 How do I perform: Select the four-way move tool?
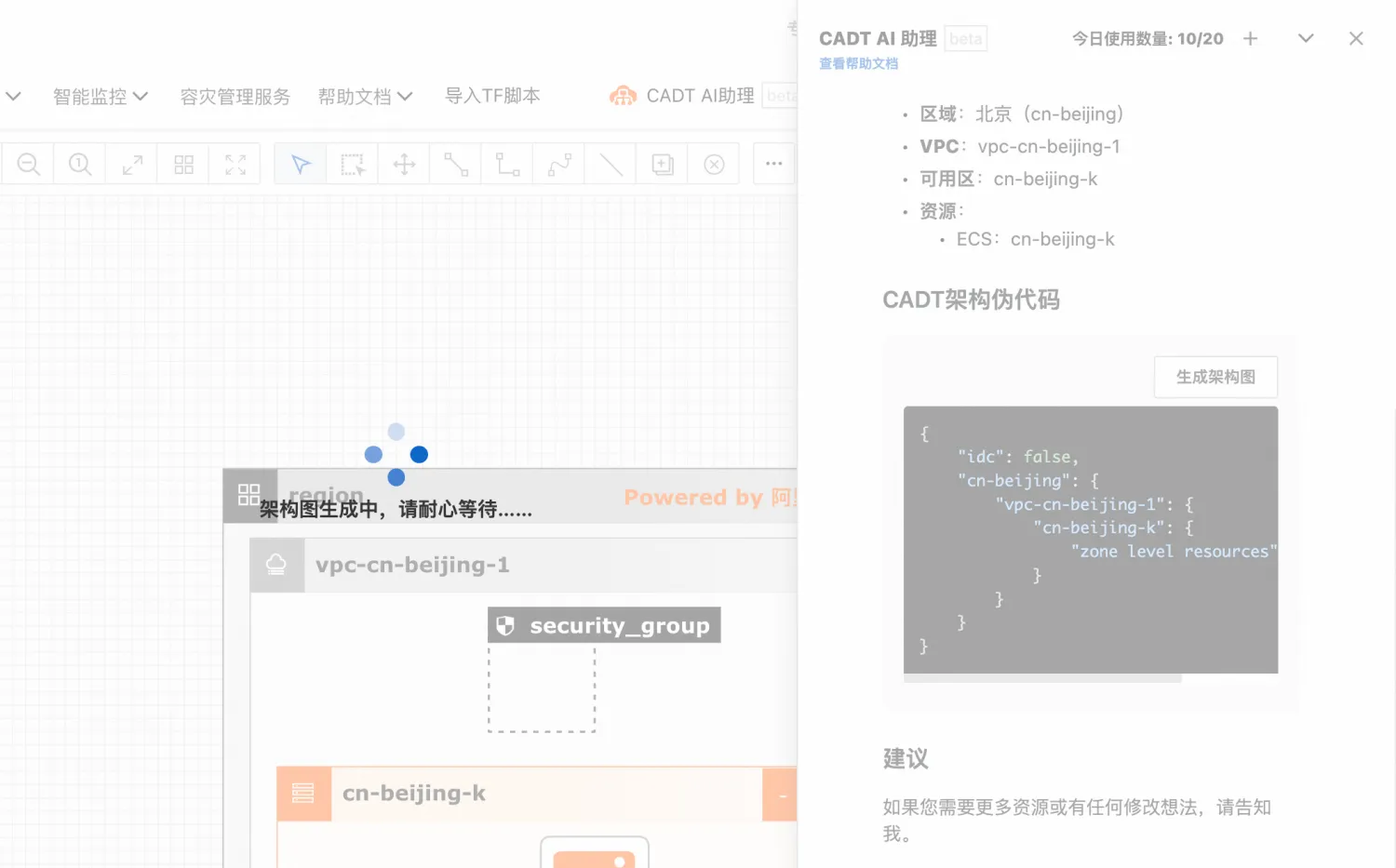(404, 165)
